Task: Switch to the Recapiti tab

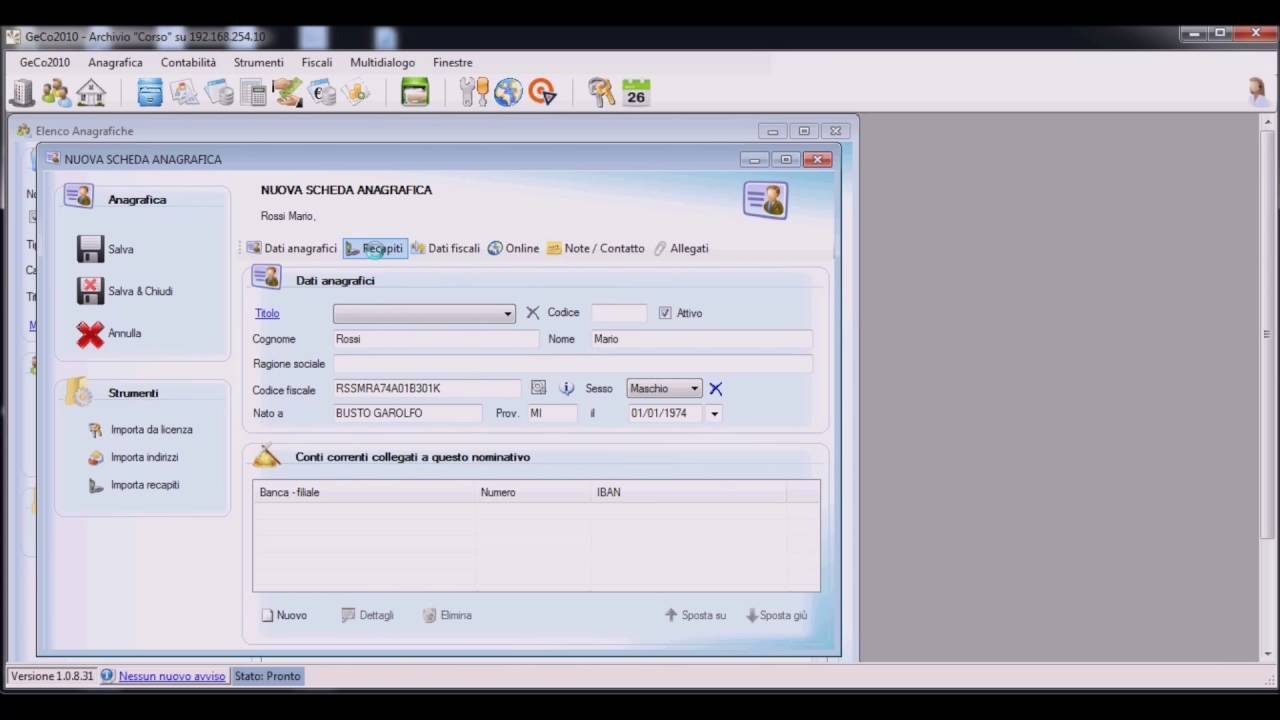Action: coord(375,248)
